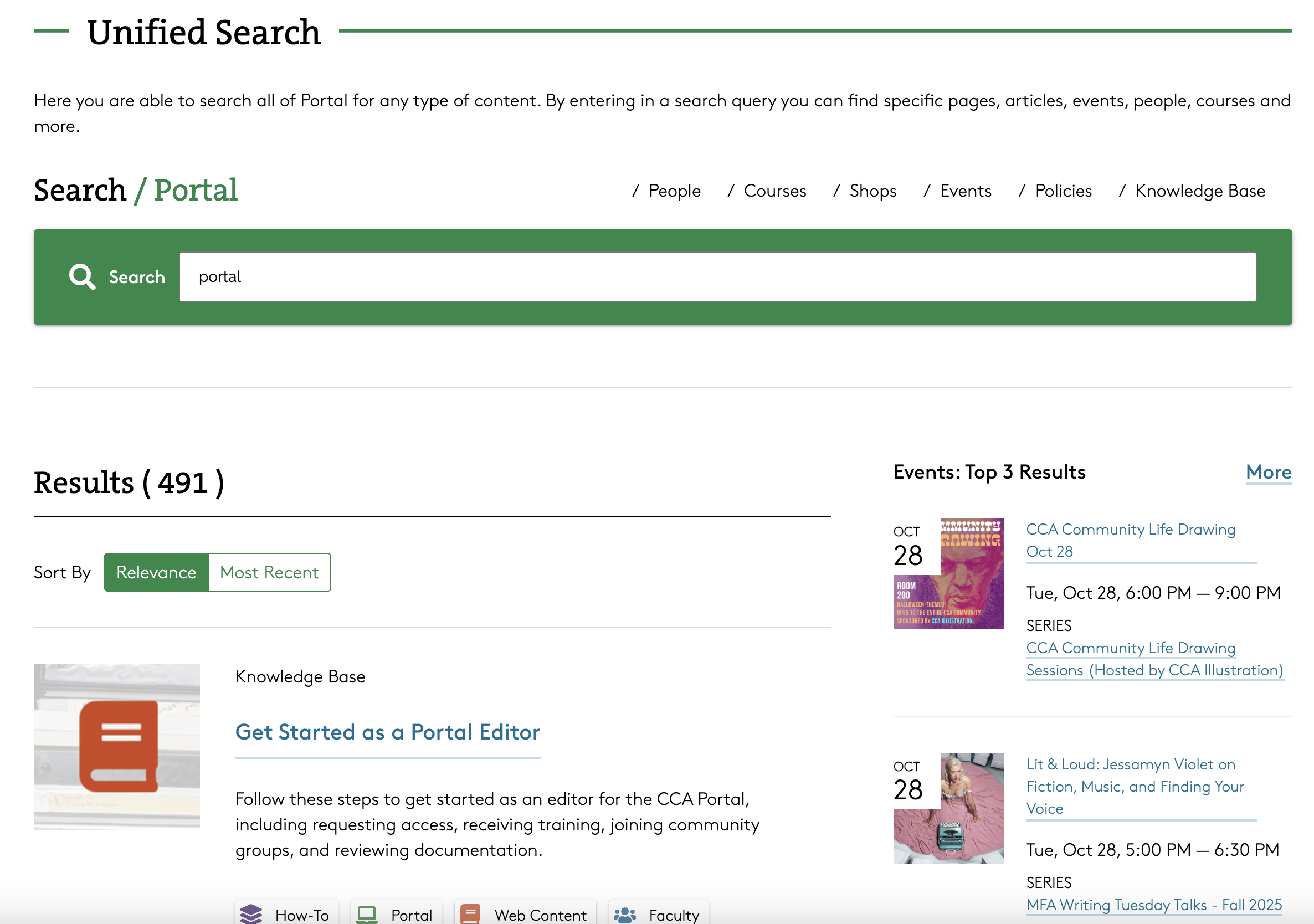Click the blue Faculty people icon

tap(625, 913)
